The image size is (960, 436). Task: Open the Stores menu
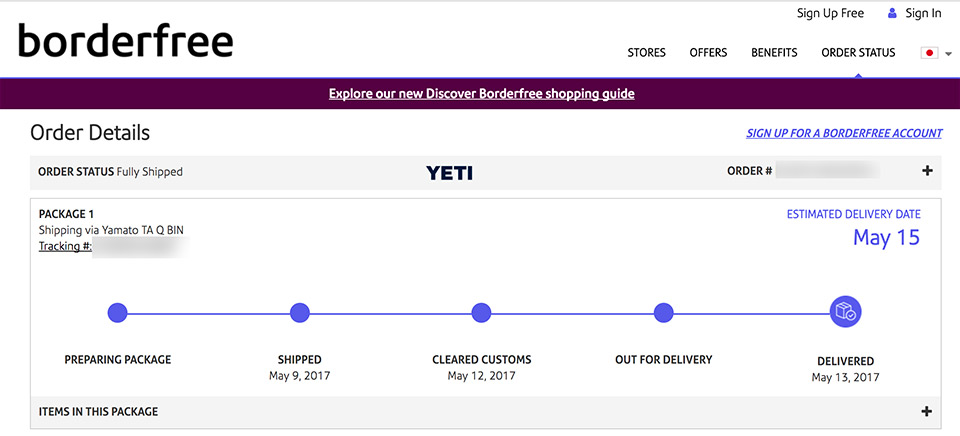coord(646,53)
